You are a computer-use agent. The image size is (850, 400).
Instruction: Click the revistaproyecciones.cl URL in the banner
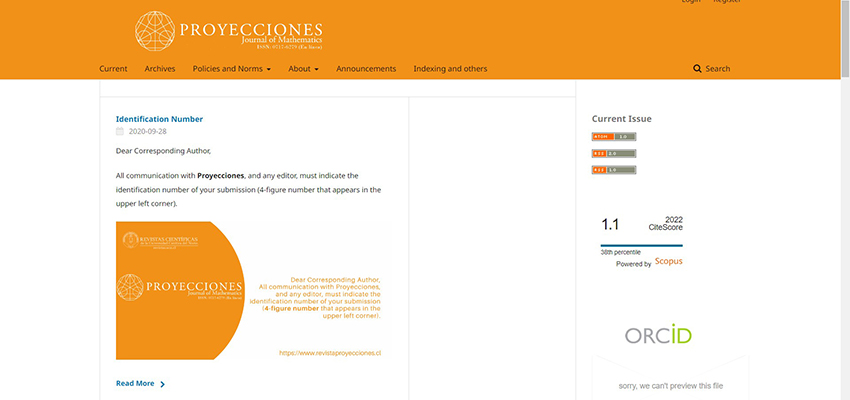click(x=330, y=352)
